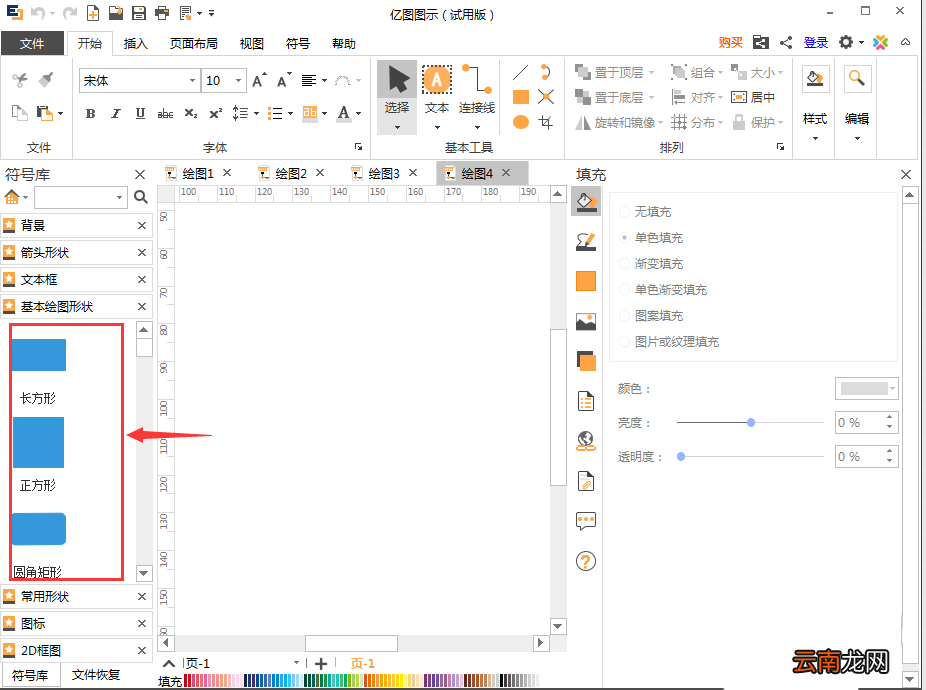
Task: Expand the 置于顶层 dropdown
Action: coord(651,73)
